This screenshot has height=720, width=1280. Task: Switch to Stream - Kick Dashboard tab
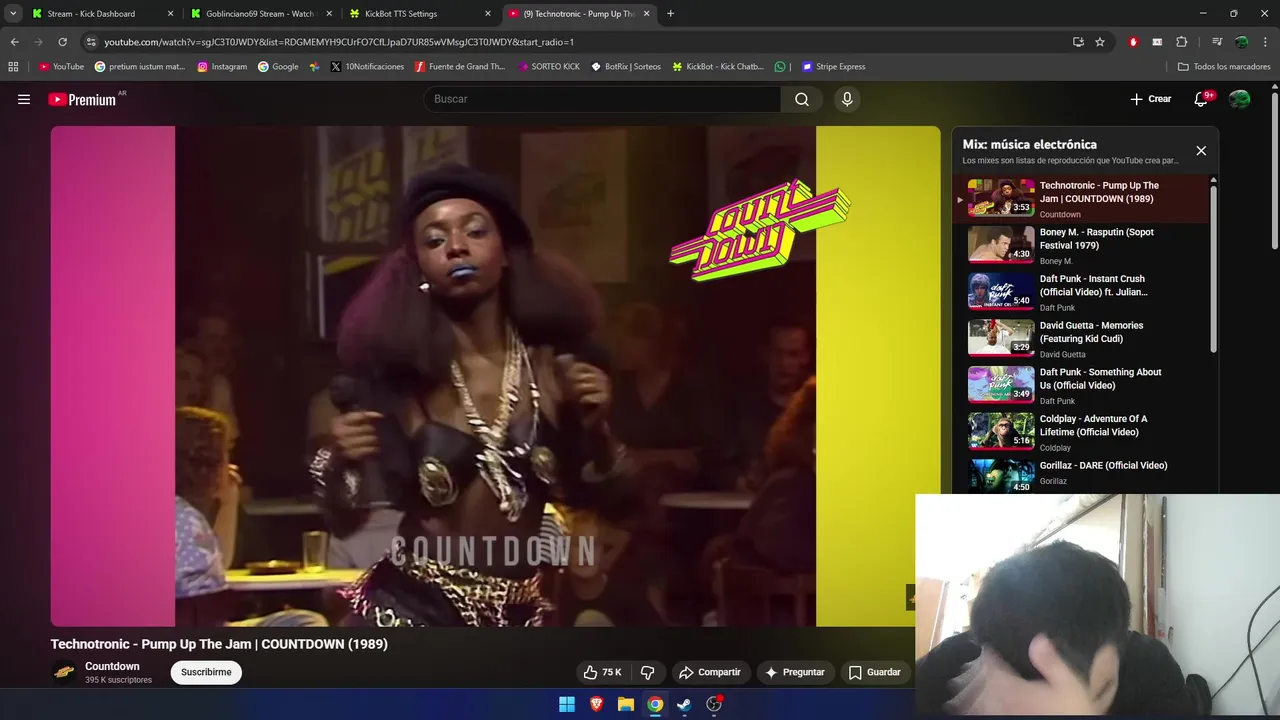[x=103, y=14]
